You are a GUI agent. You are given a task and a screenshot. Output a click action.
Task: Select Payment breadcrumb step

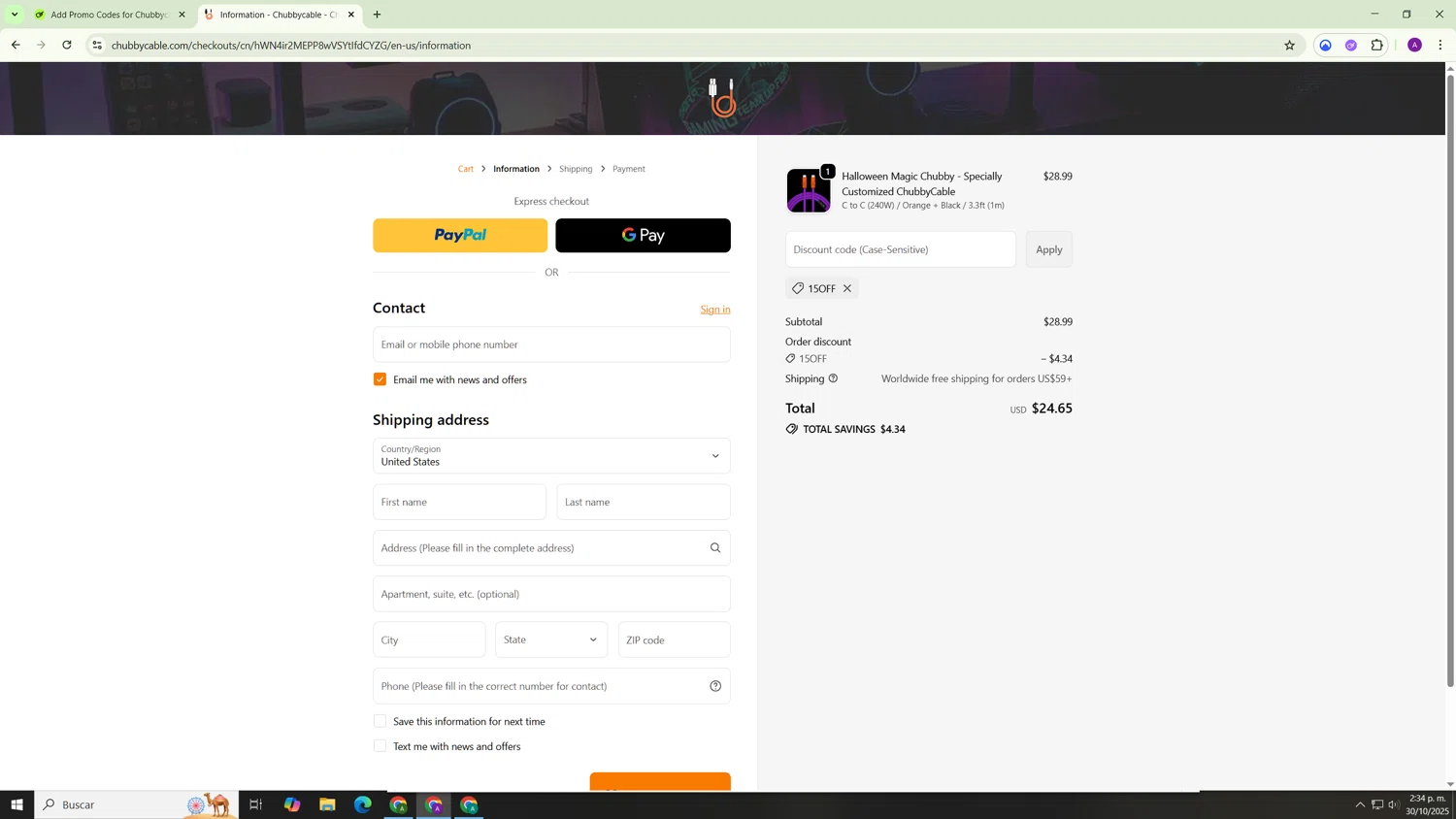[629, 169]
